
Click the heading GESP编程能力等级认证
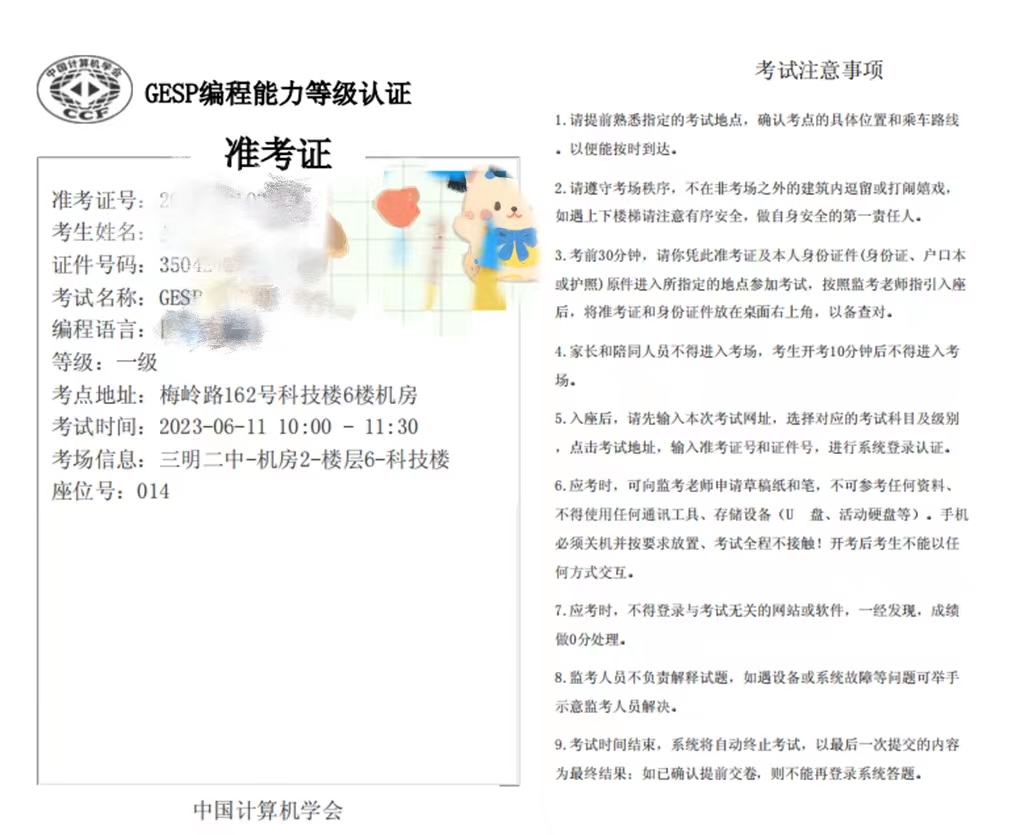coord(278,94)
